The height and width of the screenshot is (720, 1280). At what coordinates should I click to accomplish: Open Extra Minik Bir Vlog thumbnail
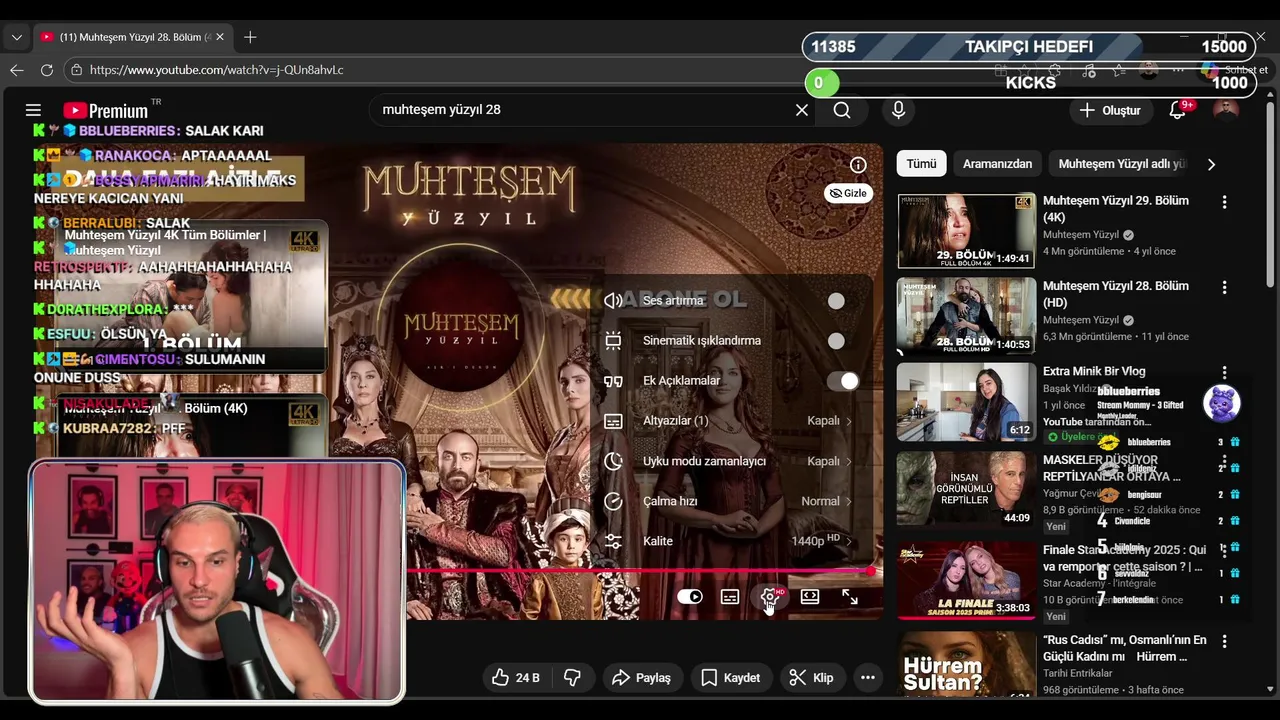pos(966,401)
